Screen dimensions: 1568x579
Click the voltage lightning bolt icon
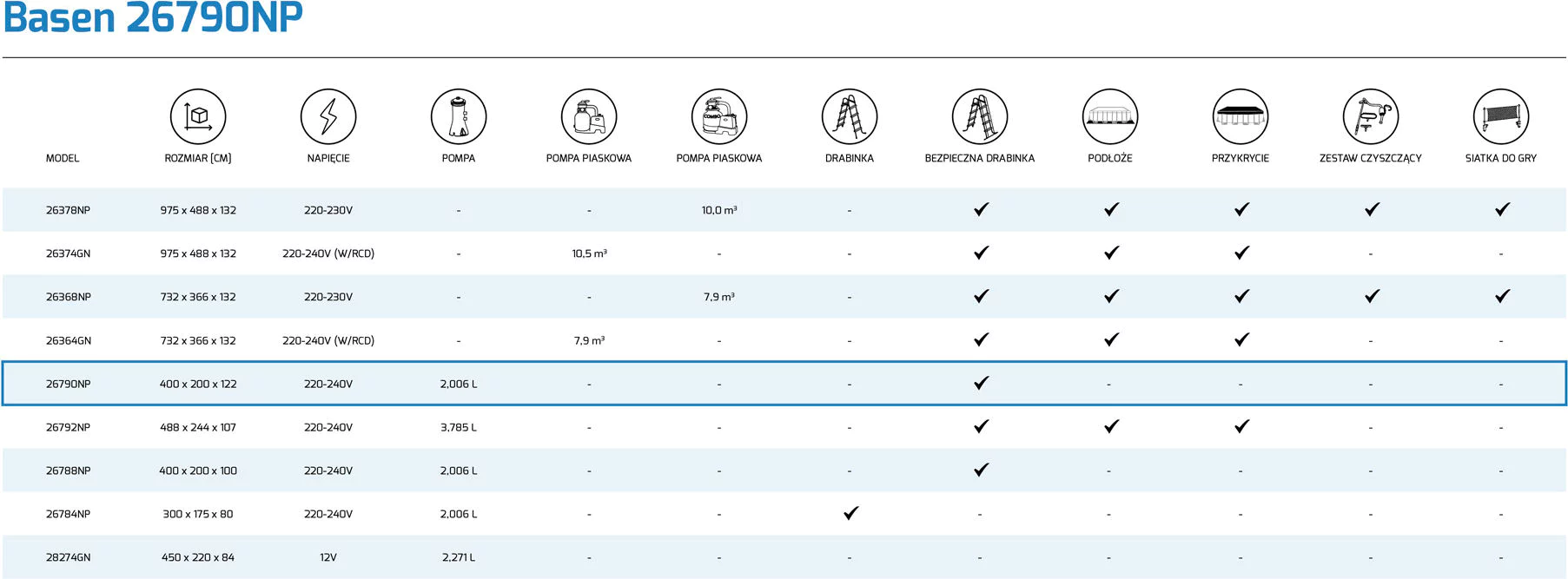coord(328,116)
